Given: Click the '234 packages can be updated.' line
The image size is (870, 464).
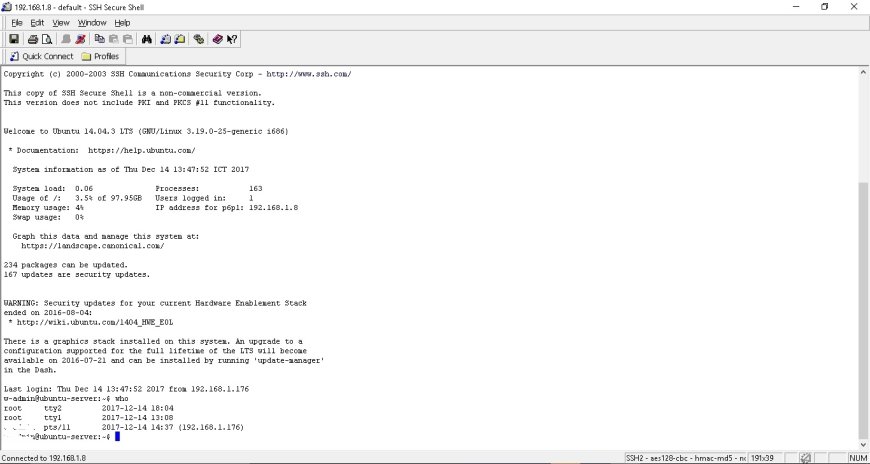Looking at the screenshot, I should [65, 265].
